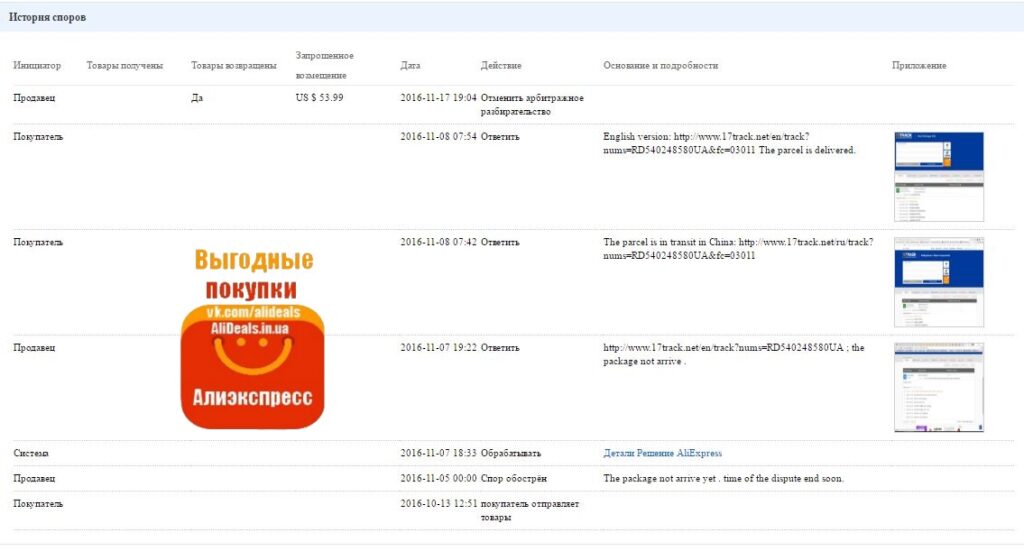Click the 'Основание и подробности' column header

(660, 65)
